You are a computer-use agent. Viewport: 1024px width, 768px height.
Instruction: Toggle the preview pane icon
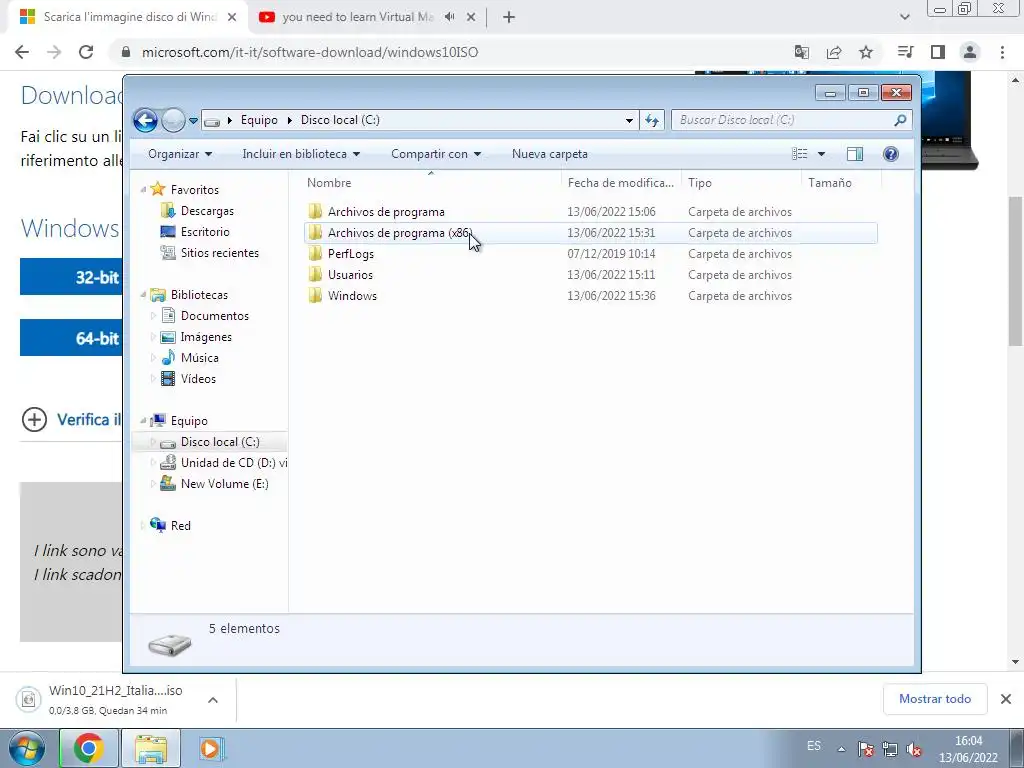click(855, 154)
